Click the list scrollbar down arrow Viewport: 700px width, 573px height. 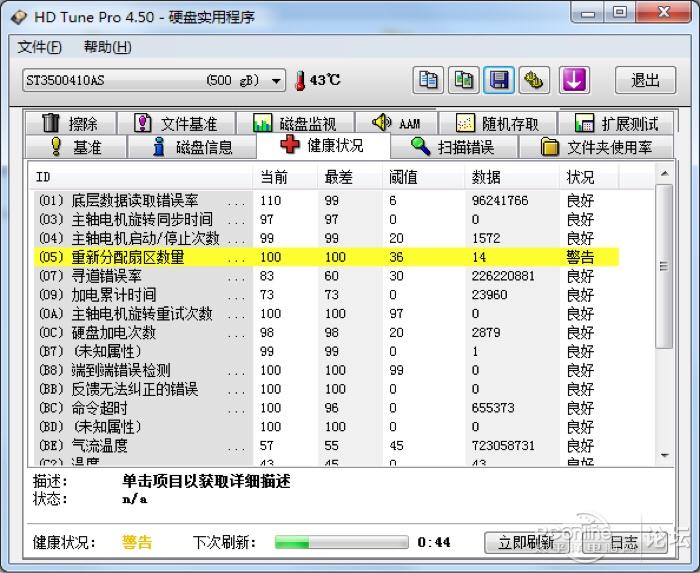pyautogui.click(x=665, y=456)
